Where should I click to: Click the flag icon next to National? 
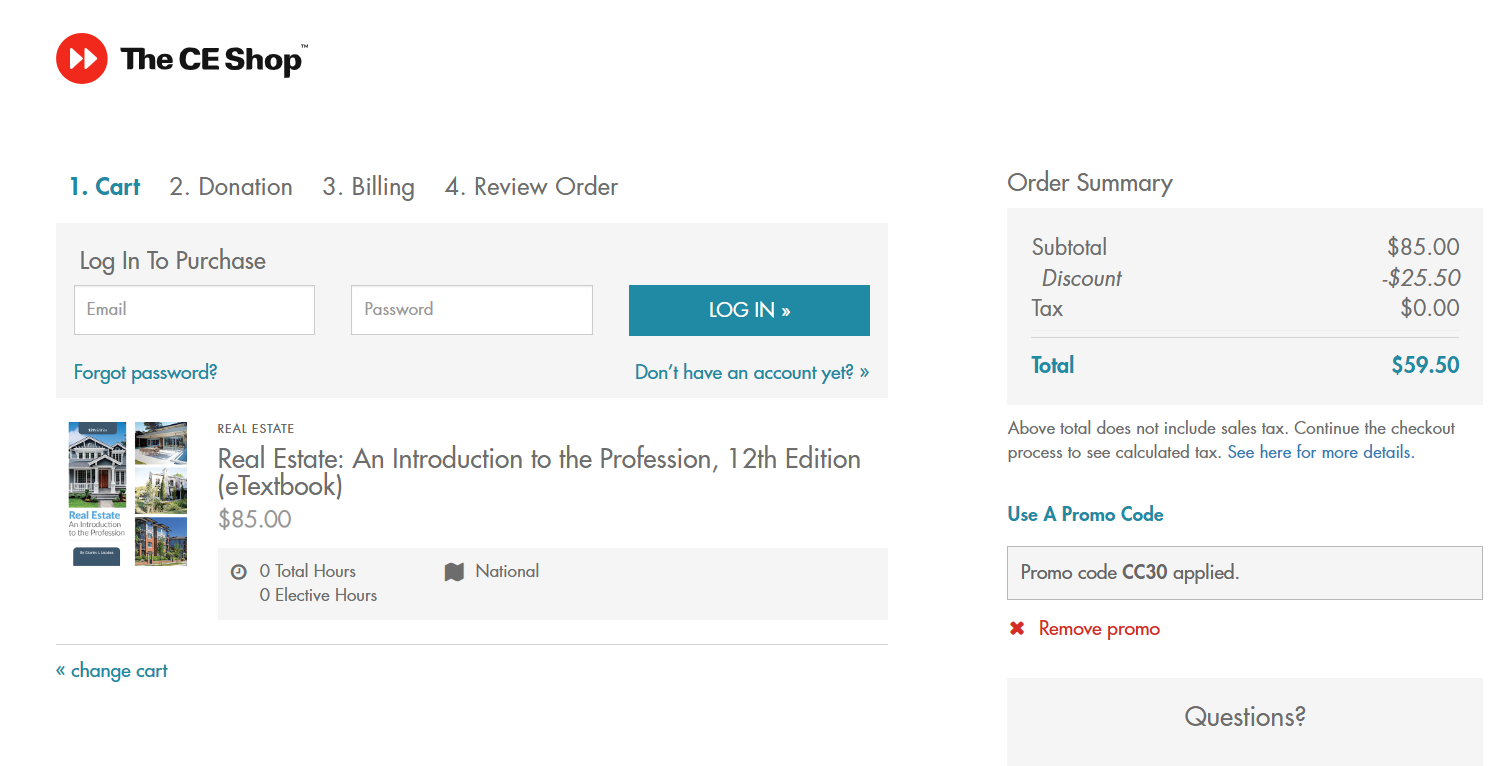click(454, 570)
